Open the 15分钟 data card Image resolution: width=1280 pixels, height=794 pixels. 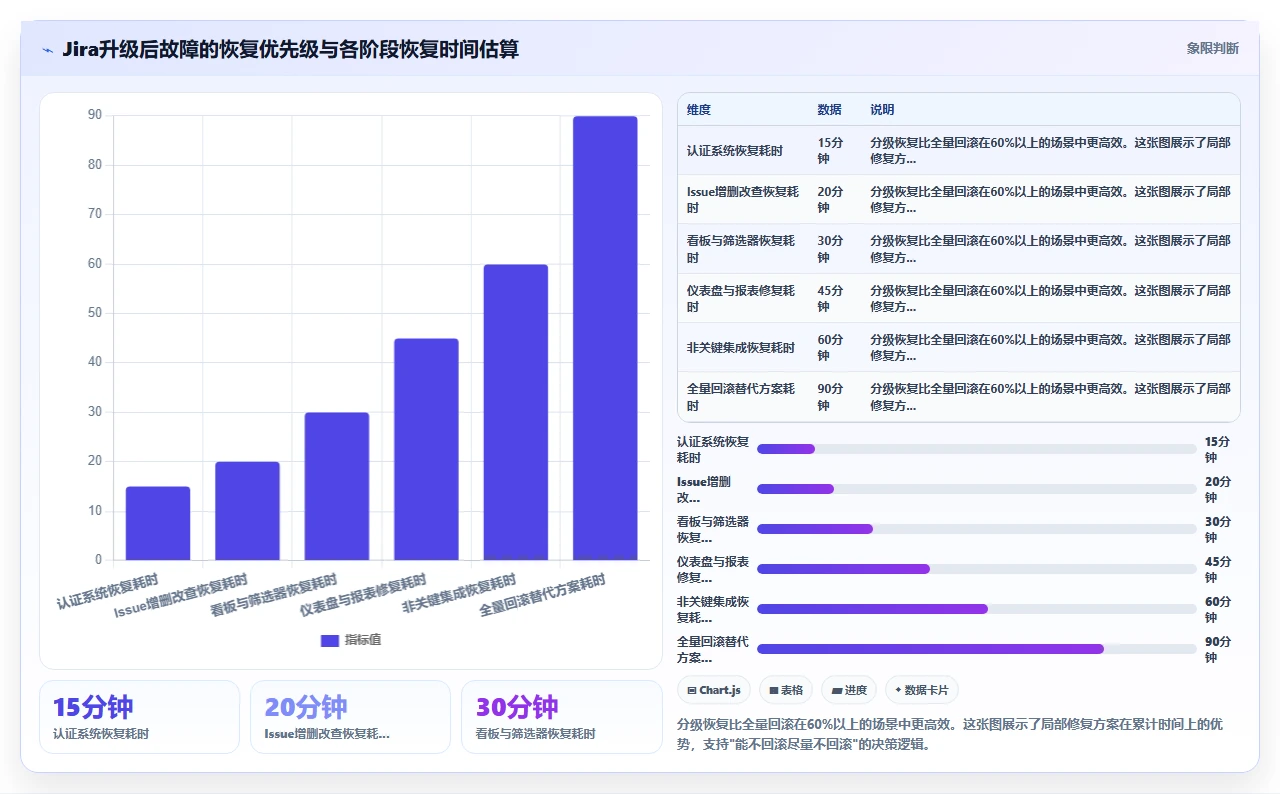point(139,717)
